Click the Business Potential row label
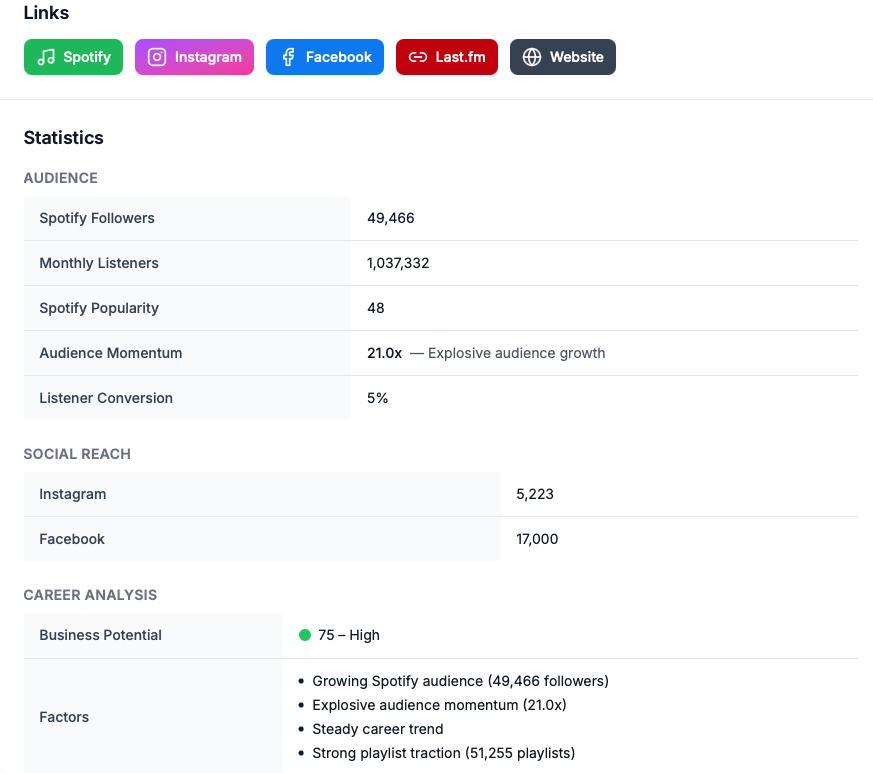873x773 pixels. [x=101, y=635]
